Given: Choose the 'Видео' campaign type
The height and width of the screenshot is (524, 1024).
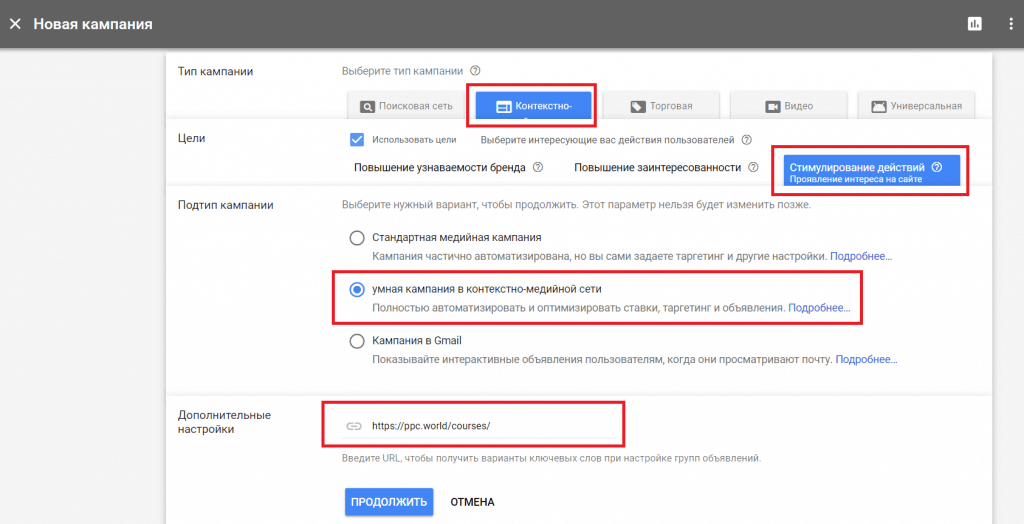Looking at the screenshot, I should click(789, 106).
